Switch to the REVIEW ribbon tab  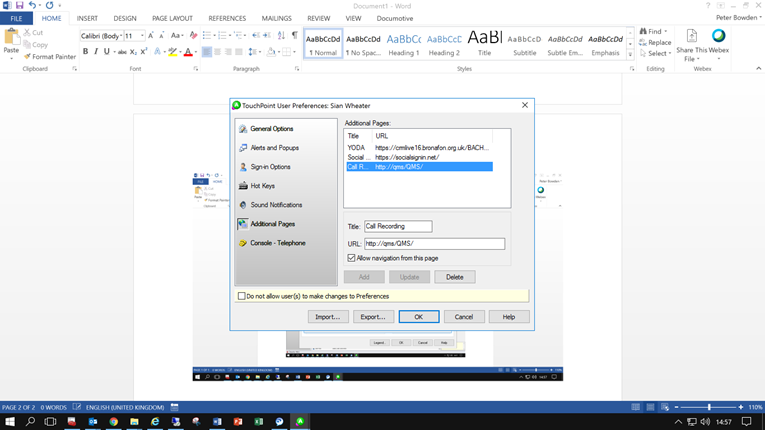point(319,18)
